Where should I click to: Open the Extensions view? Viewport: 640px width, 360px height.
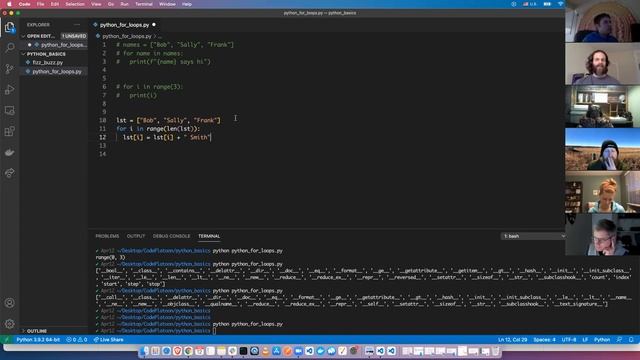click(10, 131)
